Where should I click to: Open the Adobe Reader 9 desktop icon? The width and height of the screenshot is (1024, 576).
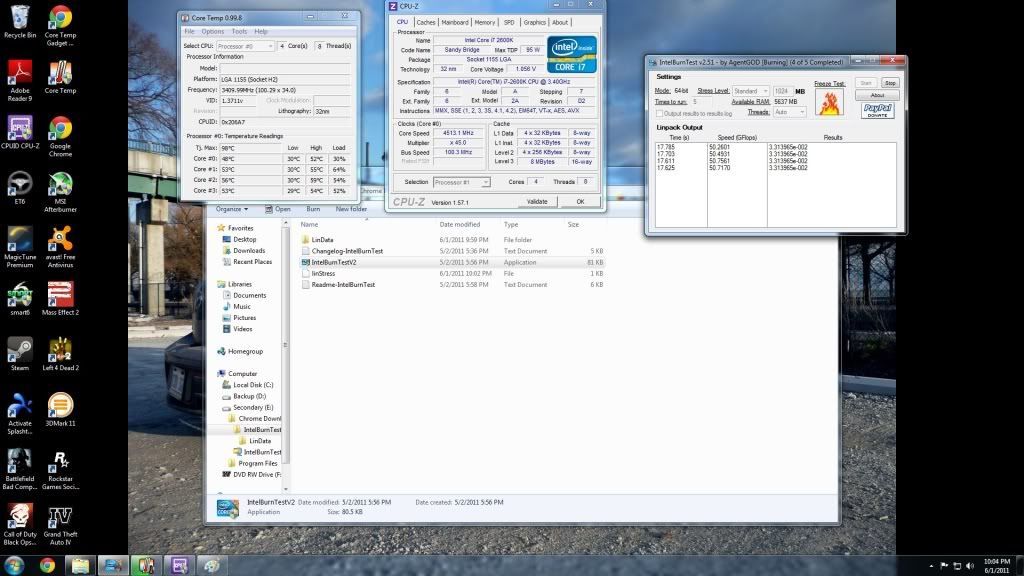click(x=20, y=80)
